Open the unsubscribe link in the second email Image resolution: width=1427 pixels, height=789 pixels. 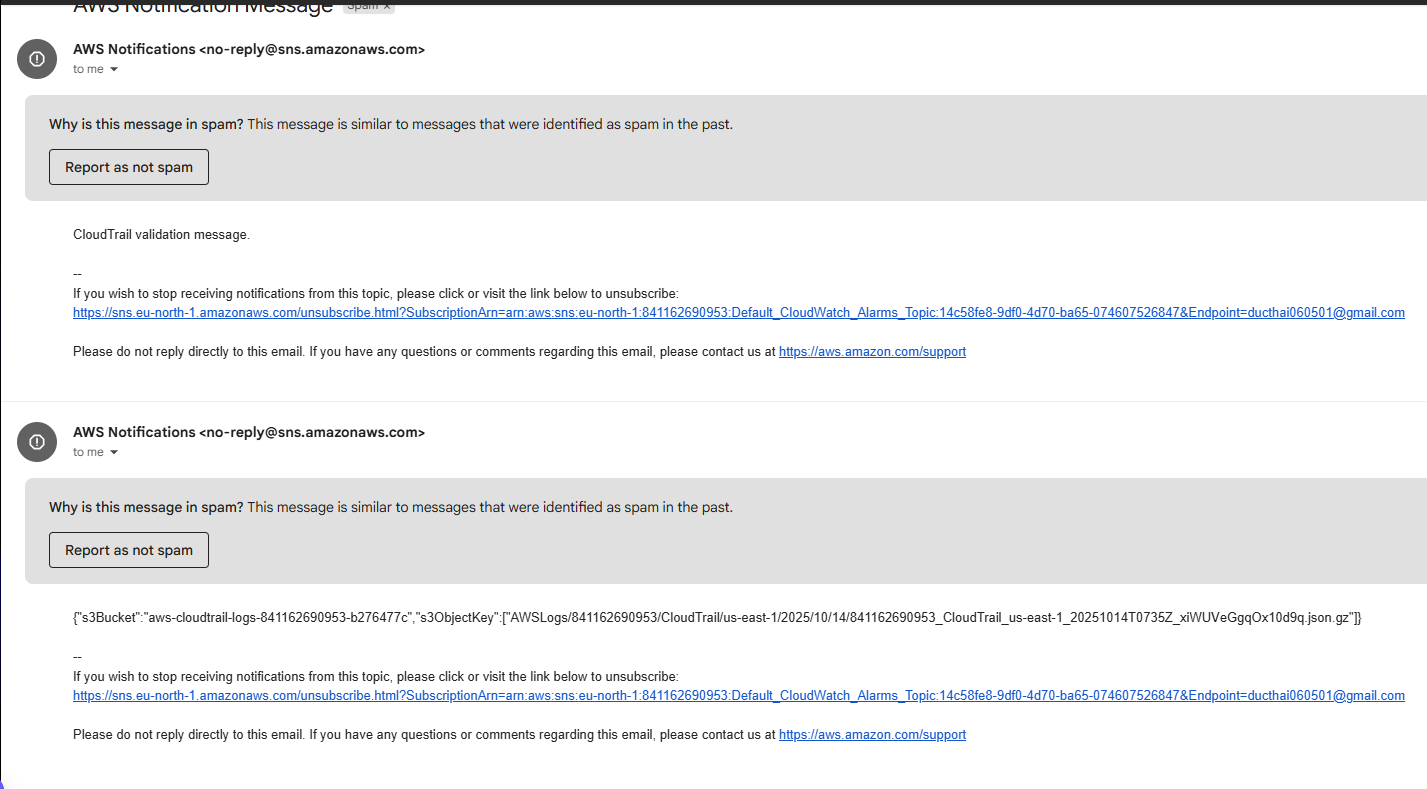coord(738,696)
